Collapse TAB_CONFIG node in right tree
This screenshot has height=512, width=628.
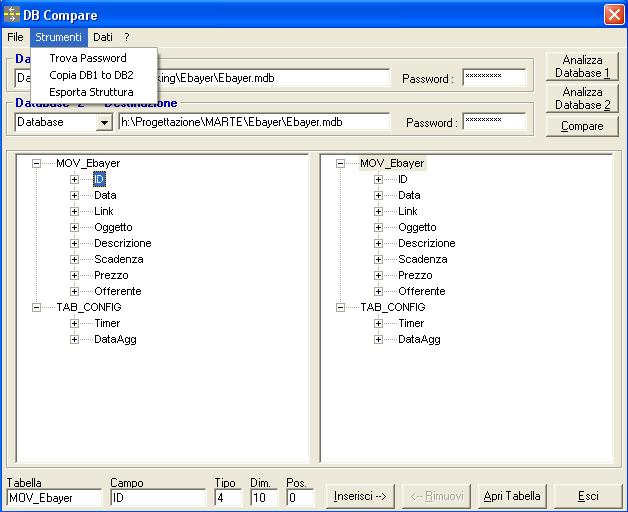pyautogui.click(x=341, y=307)
